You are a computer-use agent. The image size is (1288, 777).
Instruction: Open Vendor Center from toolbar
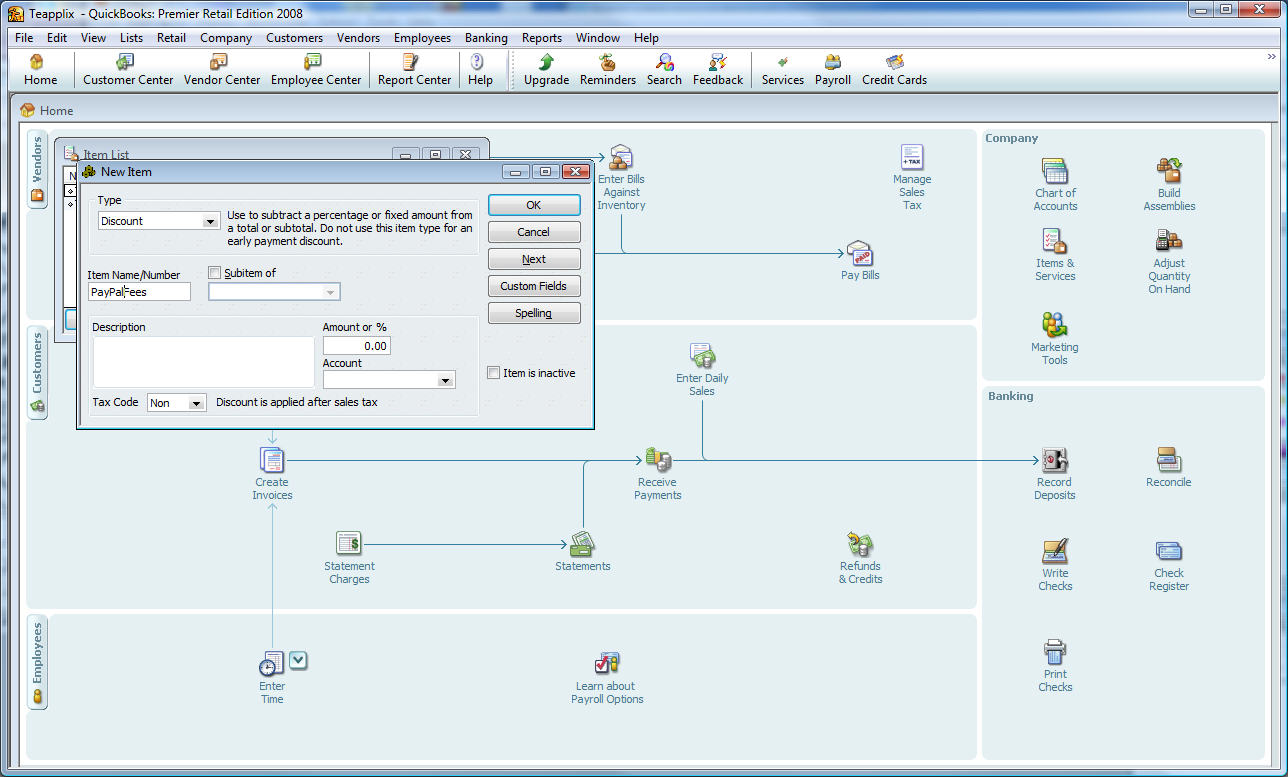222,70
